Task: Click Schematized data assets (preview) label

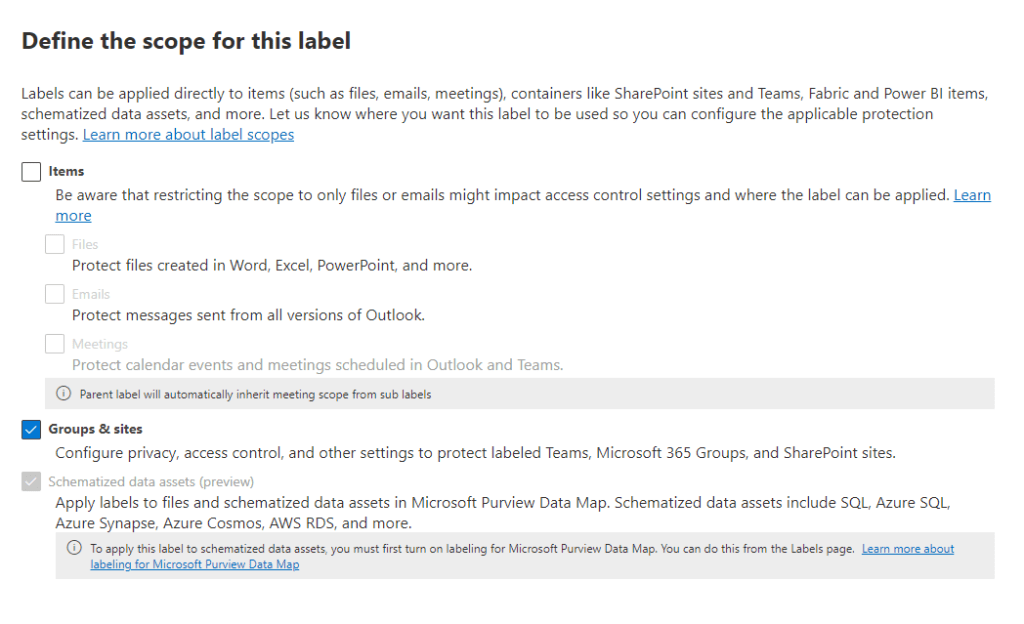Action: [151, 482]
